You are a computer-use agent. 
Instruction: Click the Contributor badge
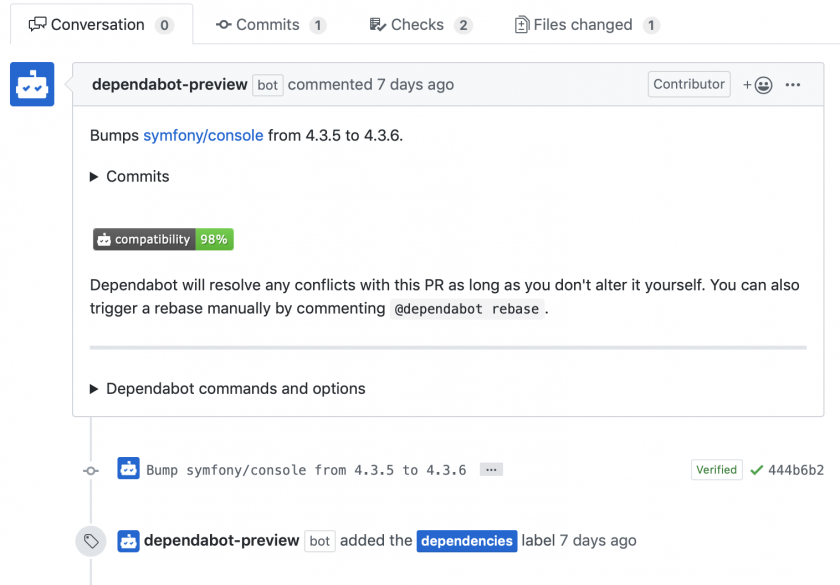(x=689, y=84)
